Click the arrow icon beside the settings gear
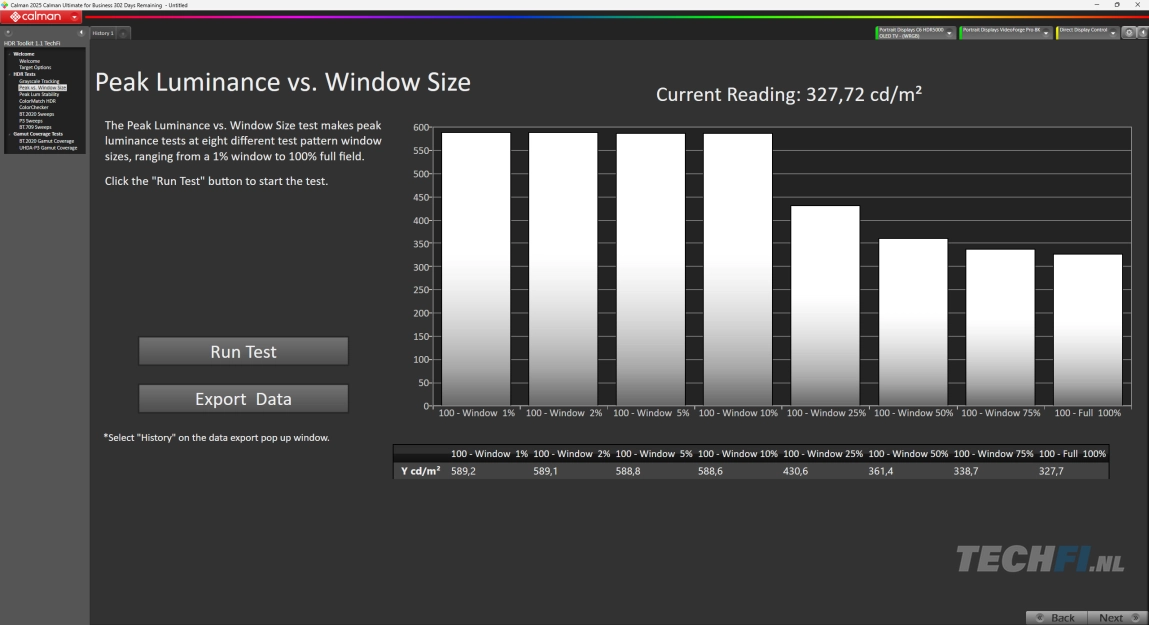Screen dimensions: 1149x625 [x=1142, y=33]
